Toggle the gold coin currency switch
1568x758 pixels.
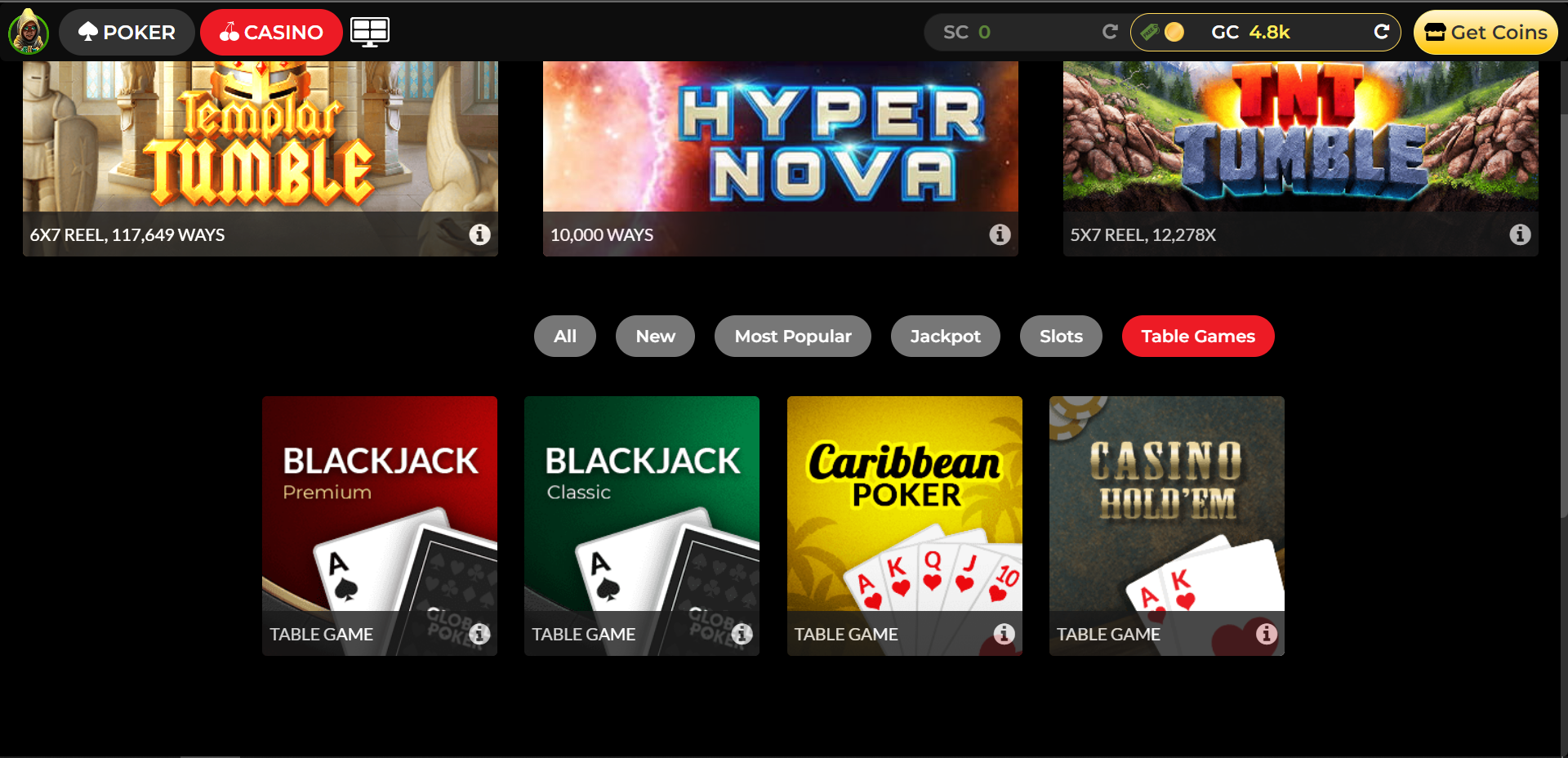point(1162,32)
